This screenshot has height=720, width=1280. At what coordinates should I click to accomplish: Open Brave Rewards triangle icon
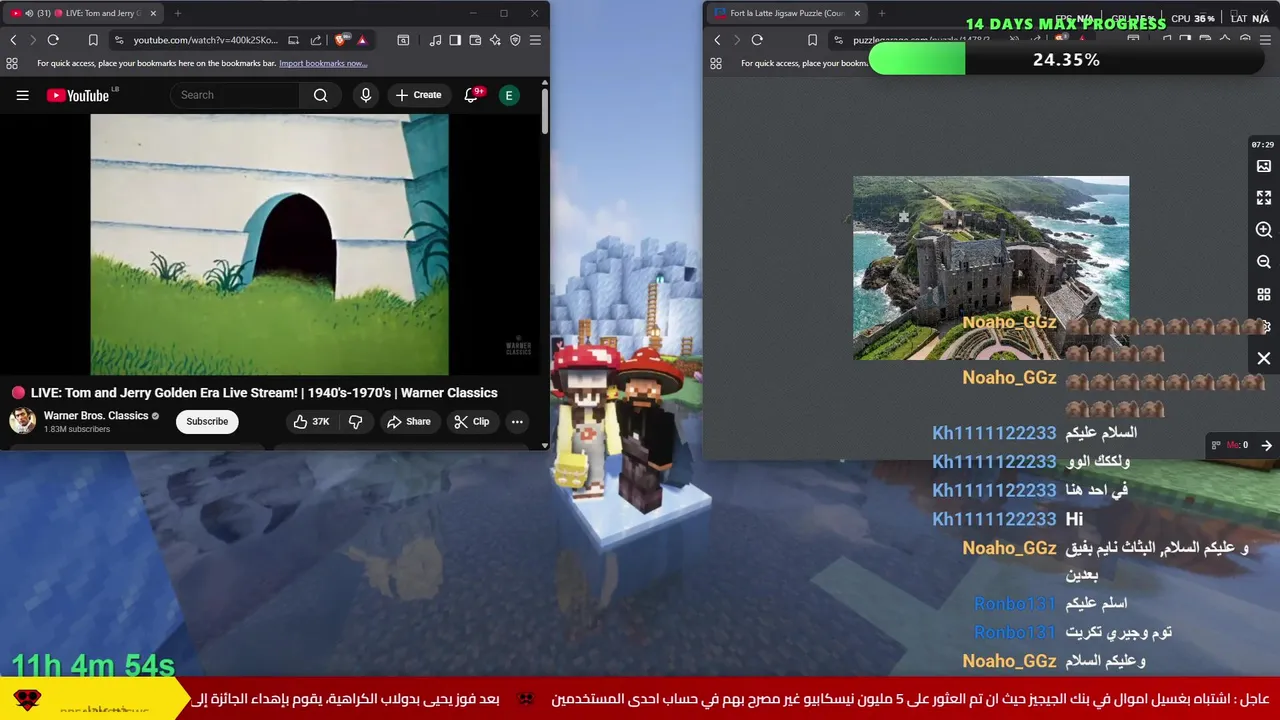tap(362, 40)
